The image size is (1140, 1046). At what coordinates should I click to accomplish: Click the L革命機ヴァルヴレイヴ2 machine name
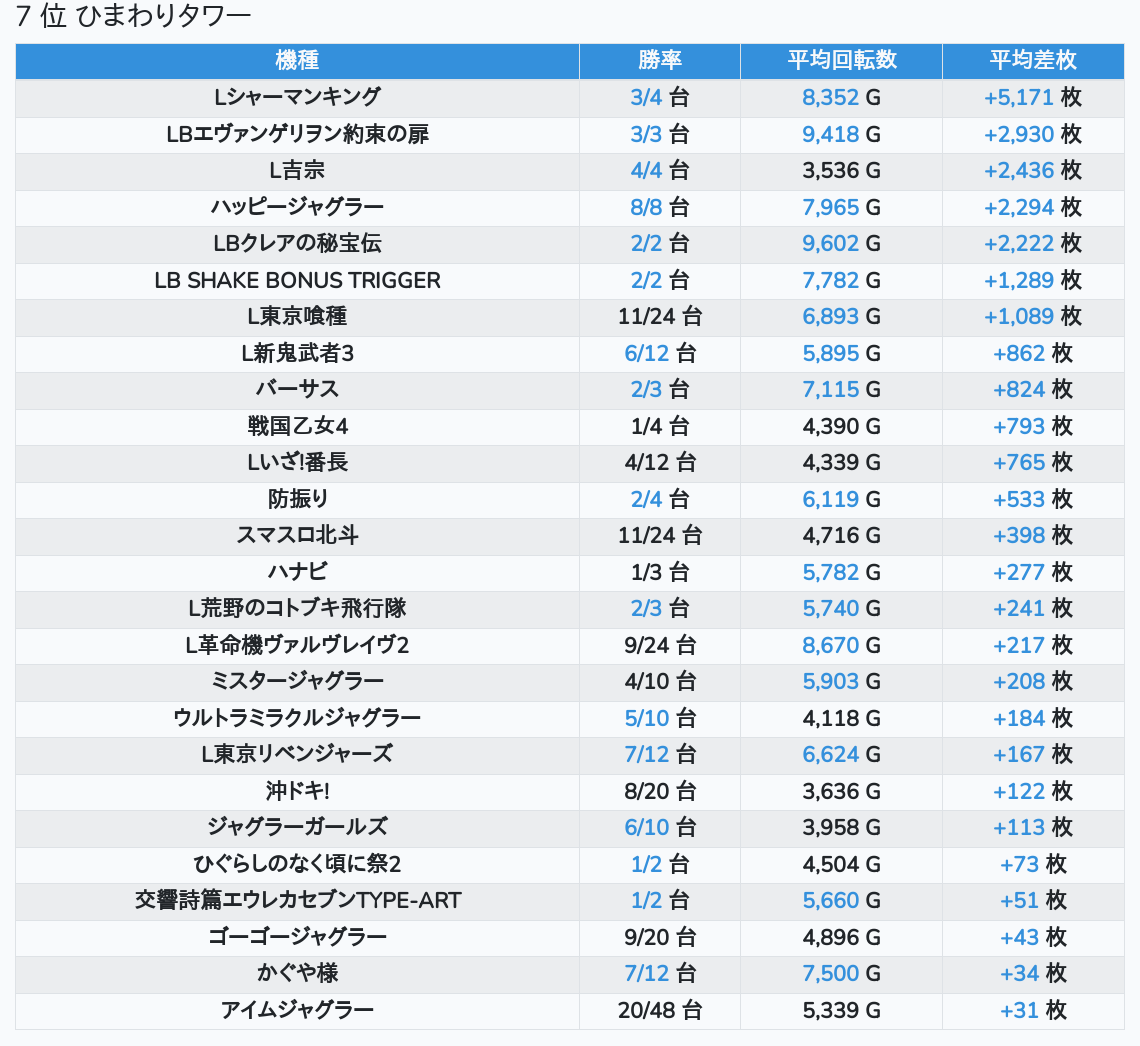click(297, 645)
